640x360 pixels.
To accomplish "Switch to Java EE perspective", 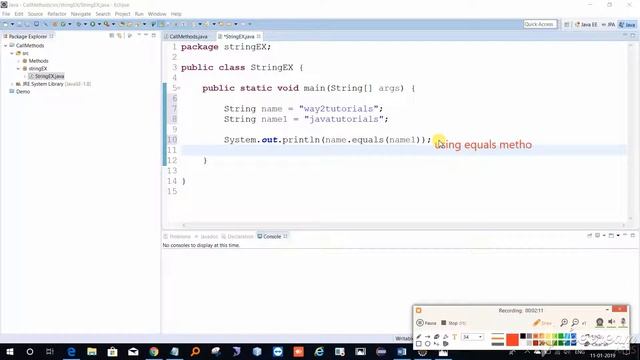I will (x=586, y=25).
